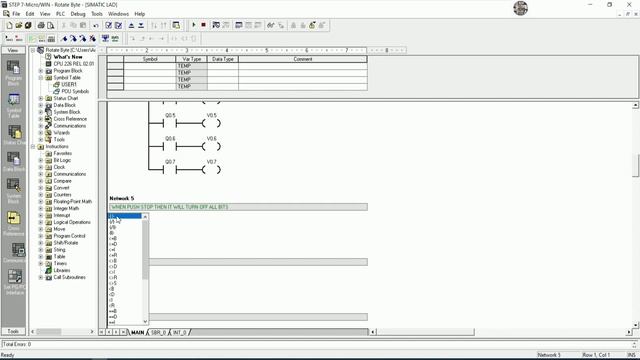Collapse the Symbol Table tree node
640x360 pixels.
click(x=41, y=78)
